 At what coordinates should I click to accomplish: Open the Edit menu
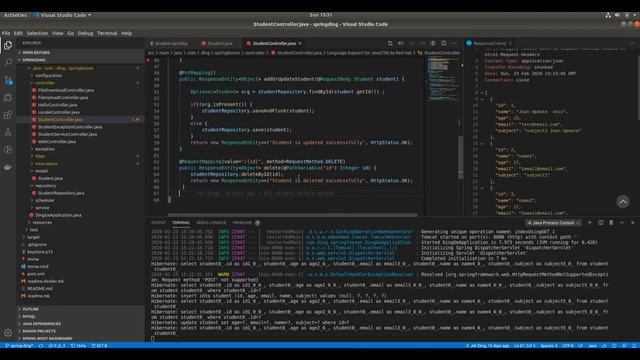18,33
